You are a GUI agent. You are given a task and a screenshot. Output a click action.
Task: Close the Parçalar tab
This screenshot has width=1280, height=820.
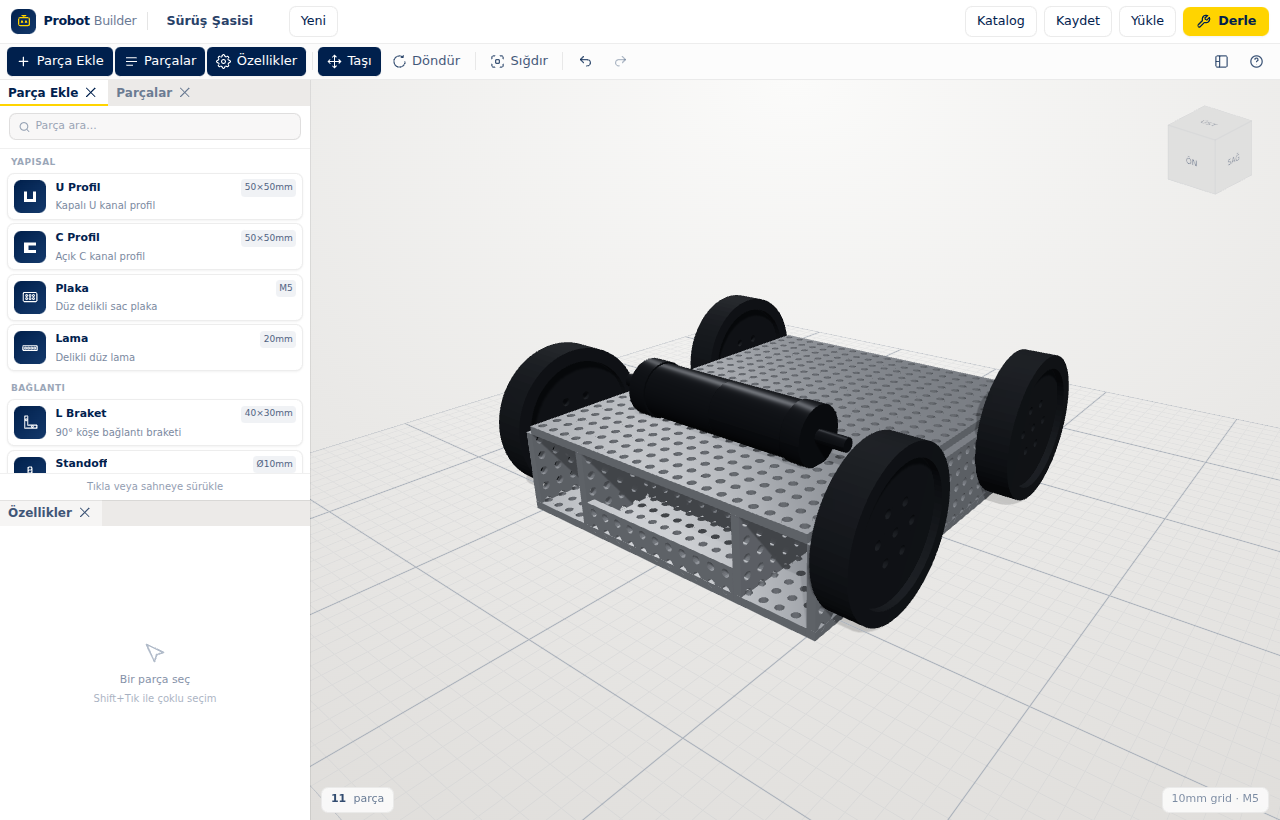(185, 93)
